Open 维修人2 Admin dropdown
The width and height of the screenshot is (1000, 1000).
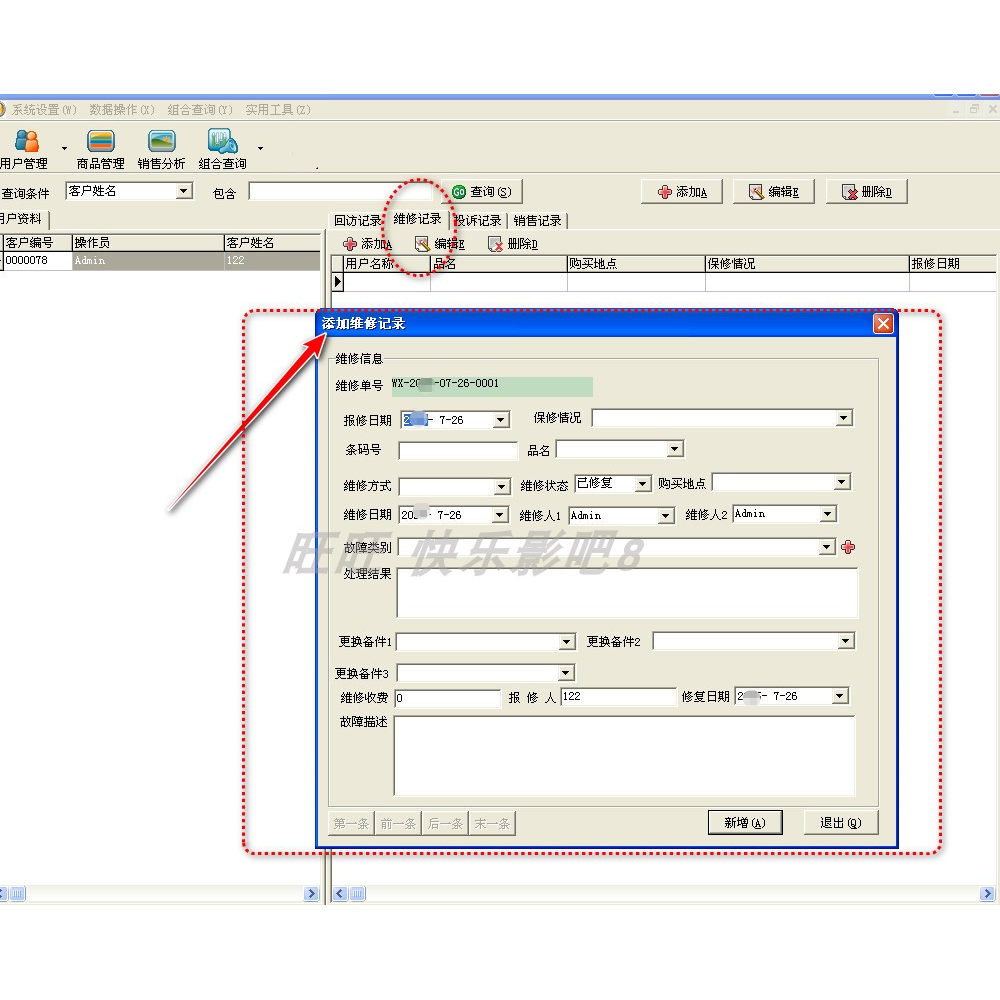827,513
